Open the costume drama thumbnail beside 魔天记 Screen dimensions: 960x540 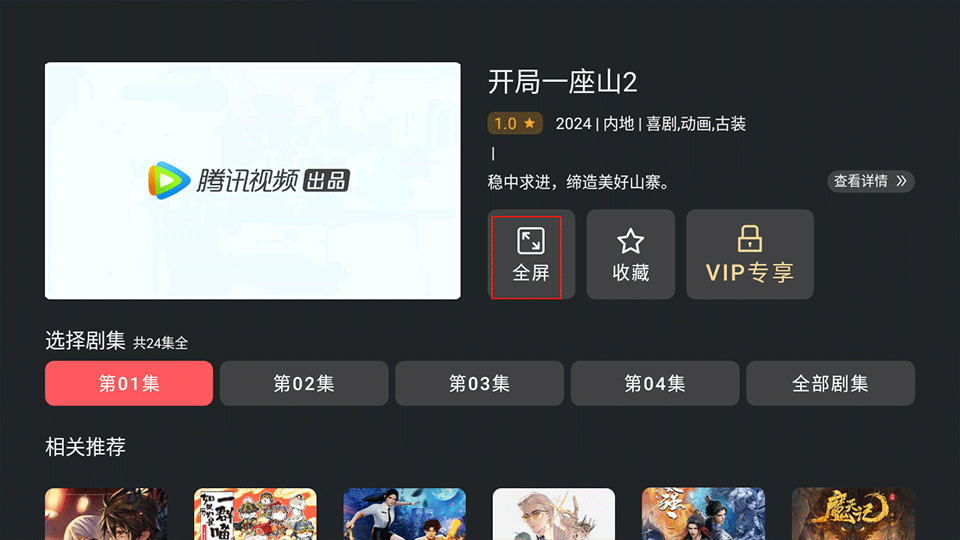(x=703, y=514)
